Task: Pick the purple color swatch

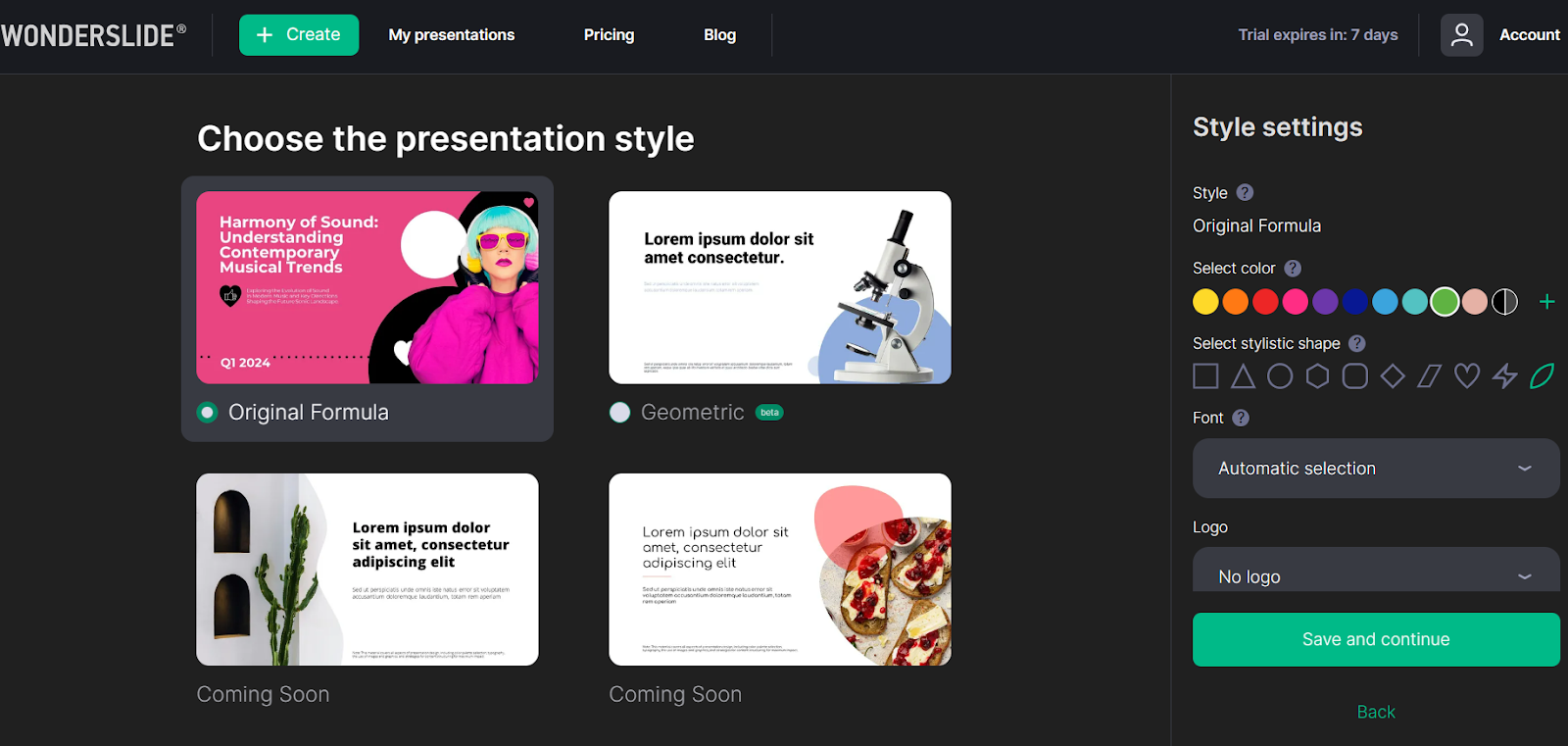Action: point(1325,302)
